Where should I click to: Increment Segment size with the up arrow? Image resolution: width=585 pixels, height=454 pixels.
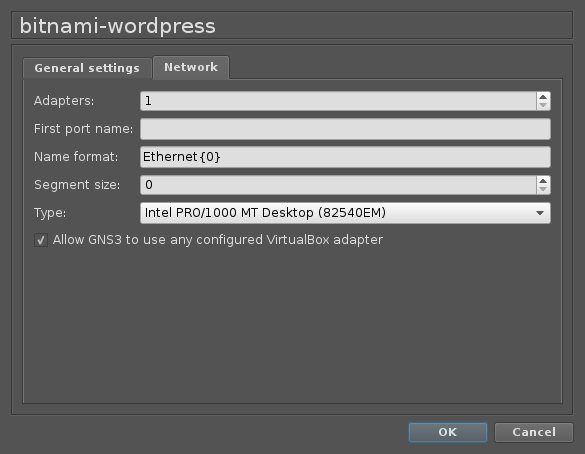point(543,181)
